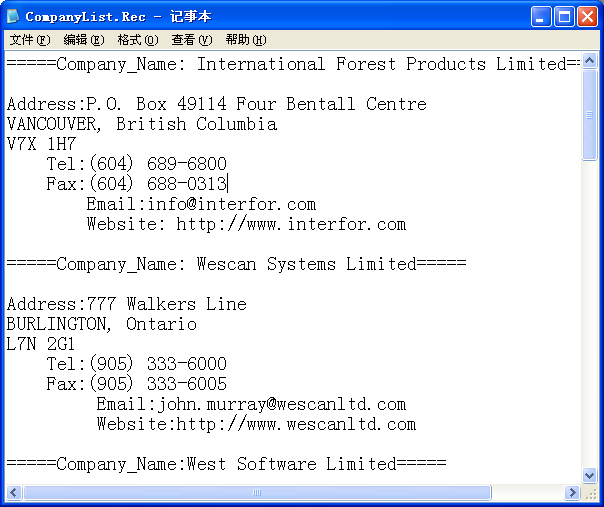Image resolution: width=604 pixels, height=507 pixels.
Task: Open the 编辑(E) menu
Action: pos(83,40)
